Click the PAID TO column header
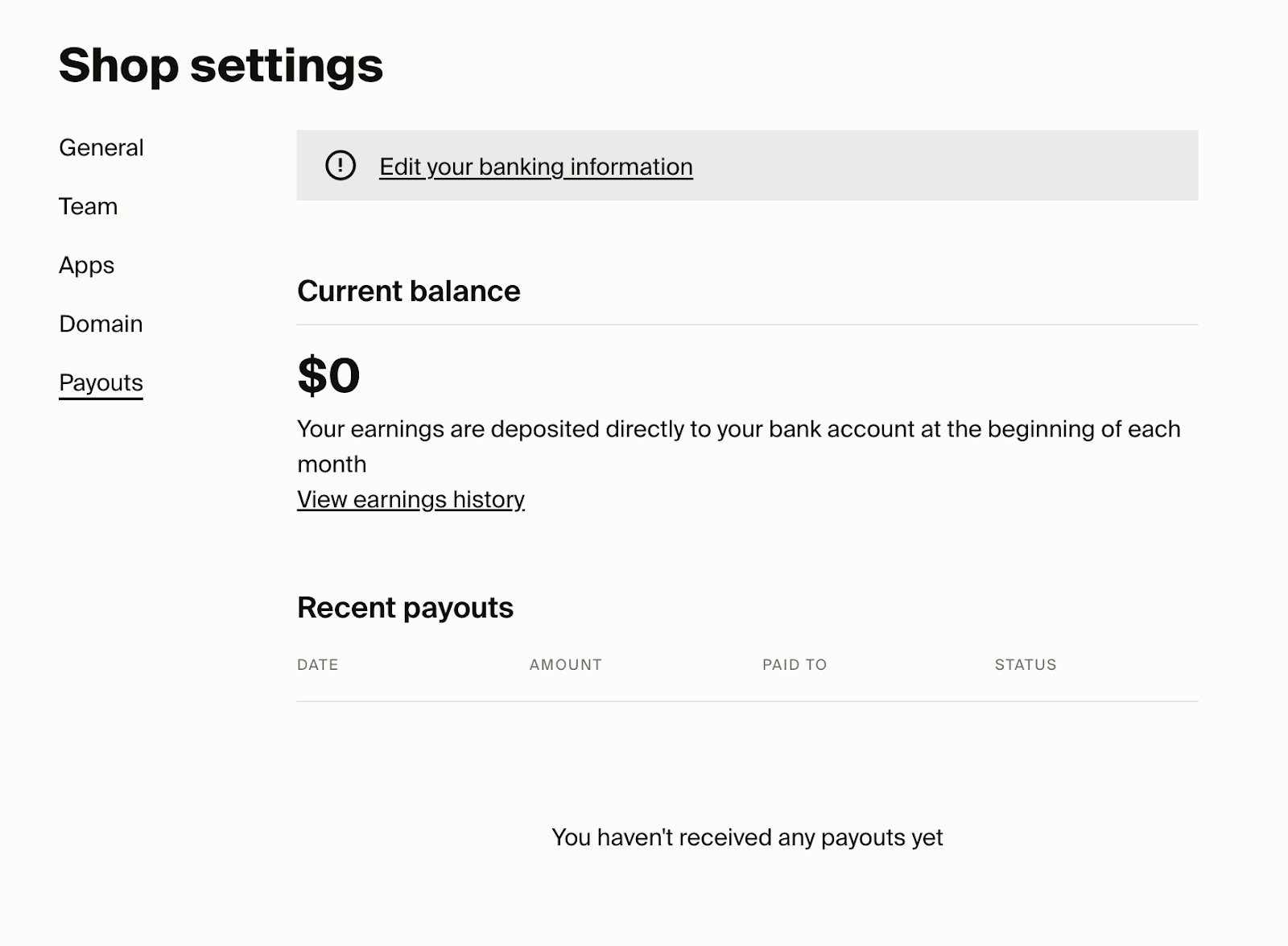 coord(795,665)
